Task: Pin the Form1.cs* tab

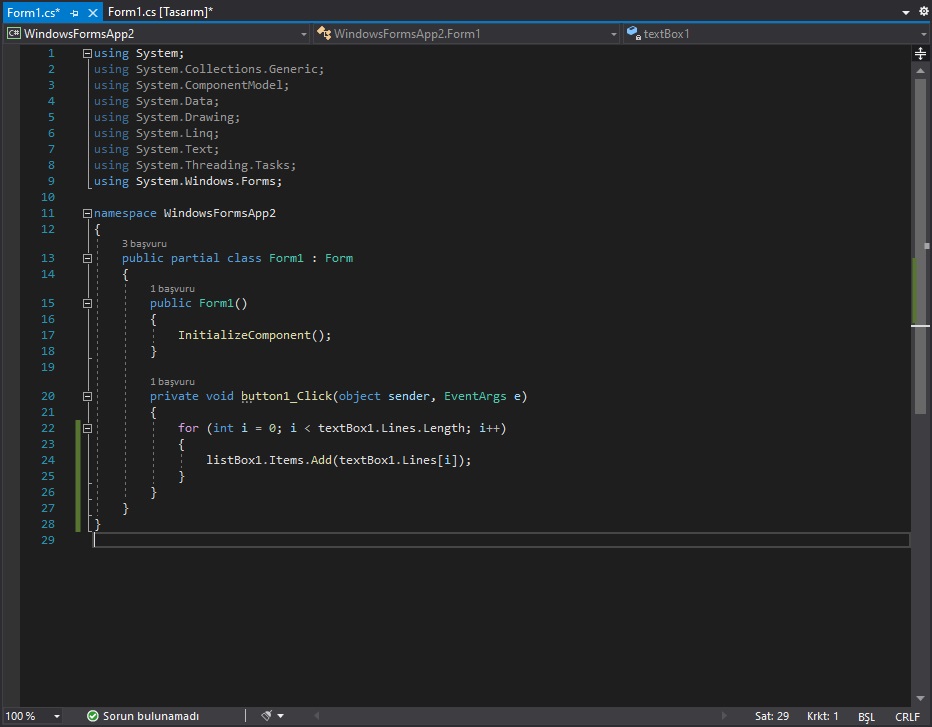Action: [75, 12]
